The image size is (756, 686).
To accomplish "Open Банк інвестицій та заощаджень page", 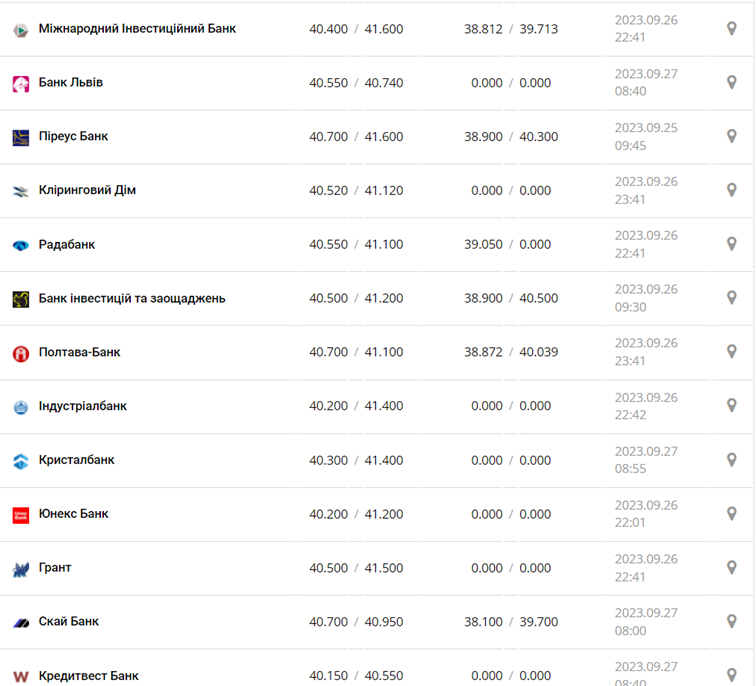I will pos(132,298).
